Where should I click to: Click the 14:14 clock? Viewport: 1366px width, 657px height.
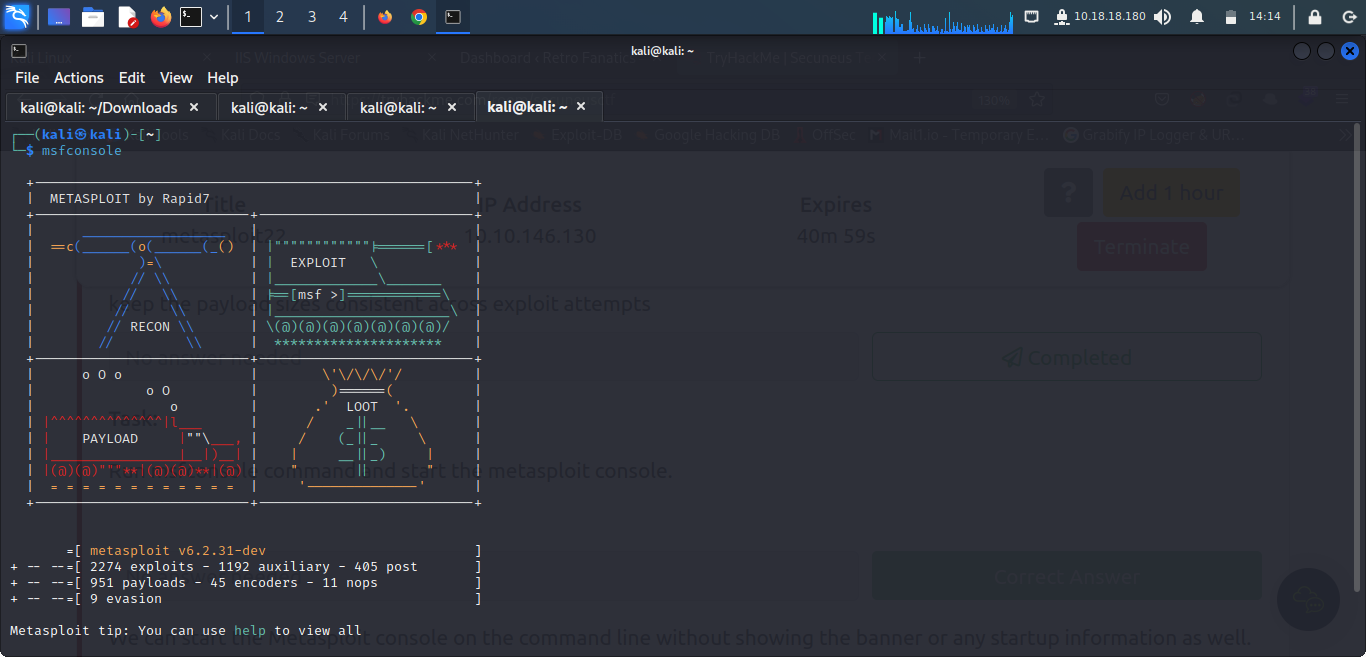(1265, 17)
